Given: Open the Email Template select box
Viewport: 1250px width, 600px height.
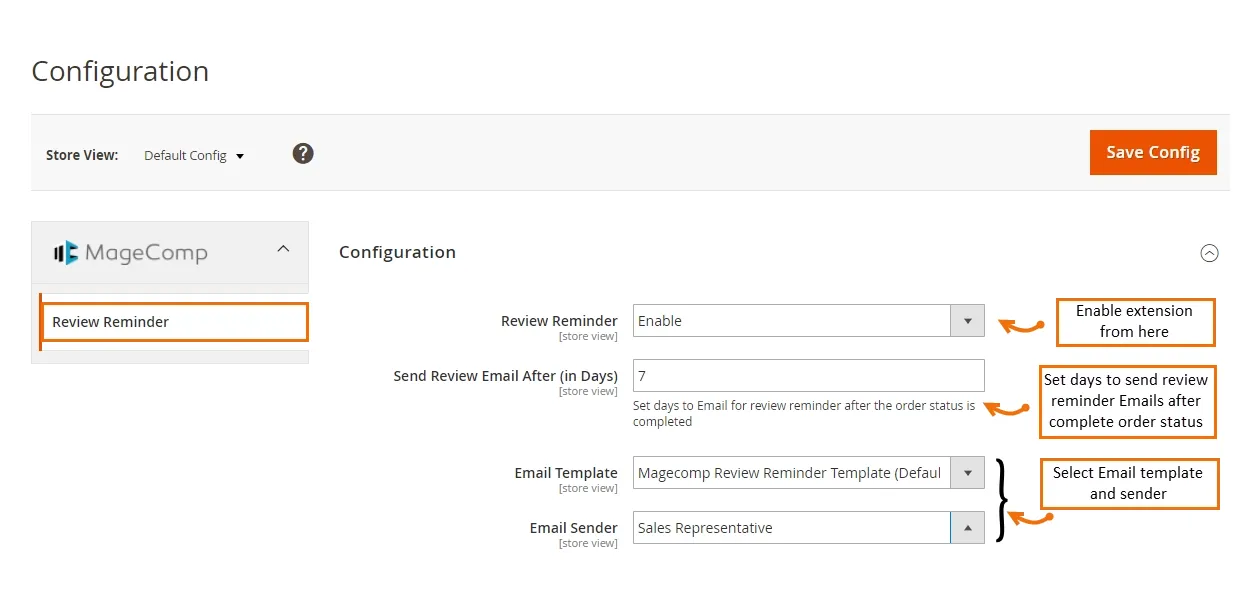Looking at the screenshot, I should coord(791,473).
